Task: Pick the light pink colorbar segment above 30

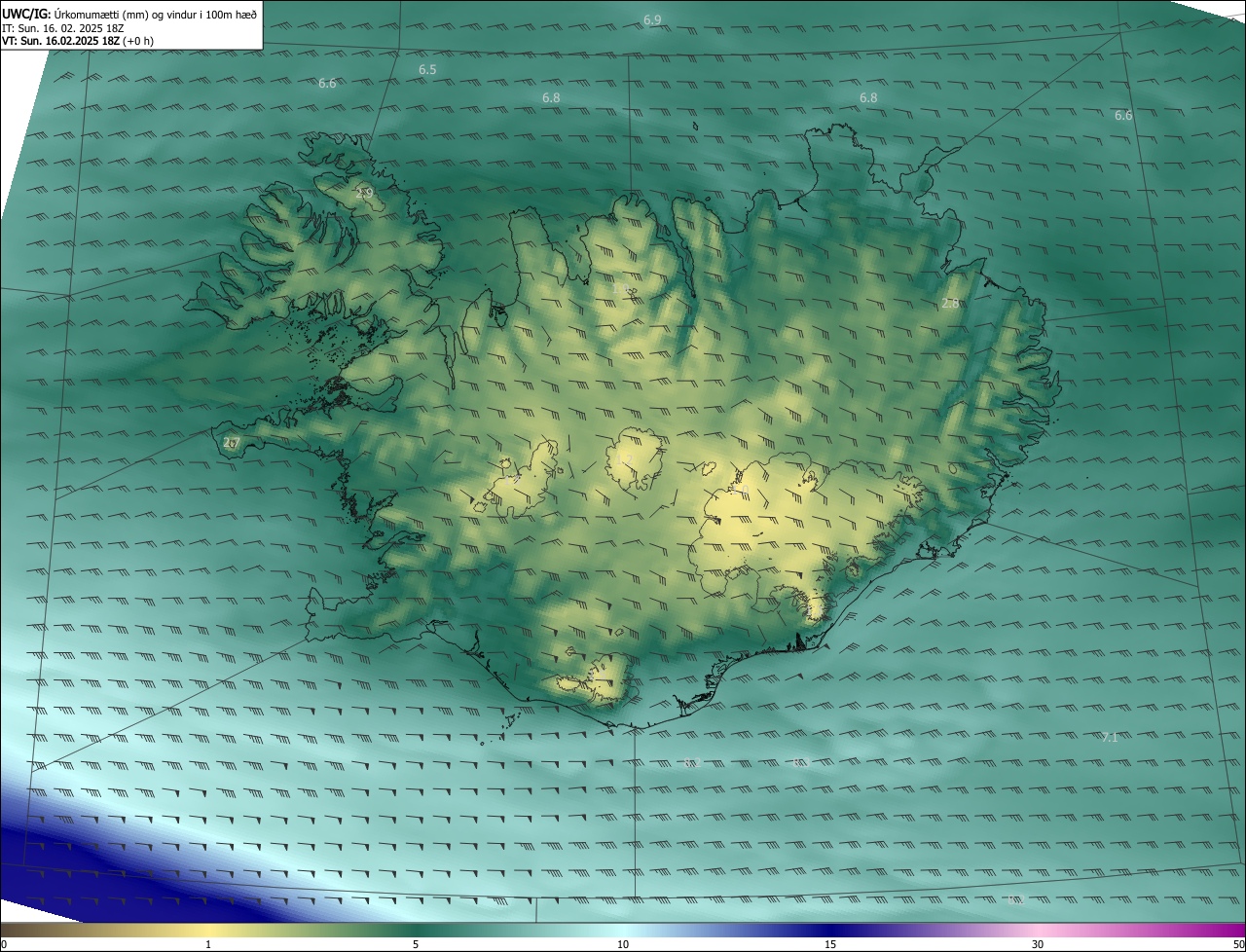Action: pos(1038,930)
